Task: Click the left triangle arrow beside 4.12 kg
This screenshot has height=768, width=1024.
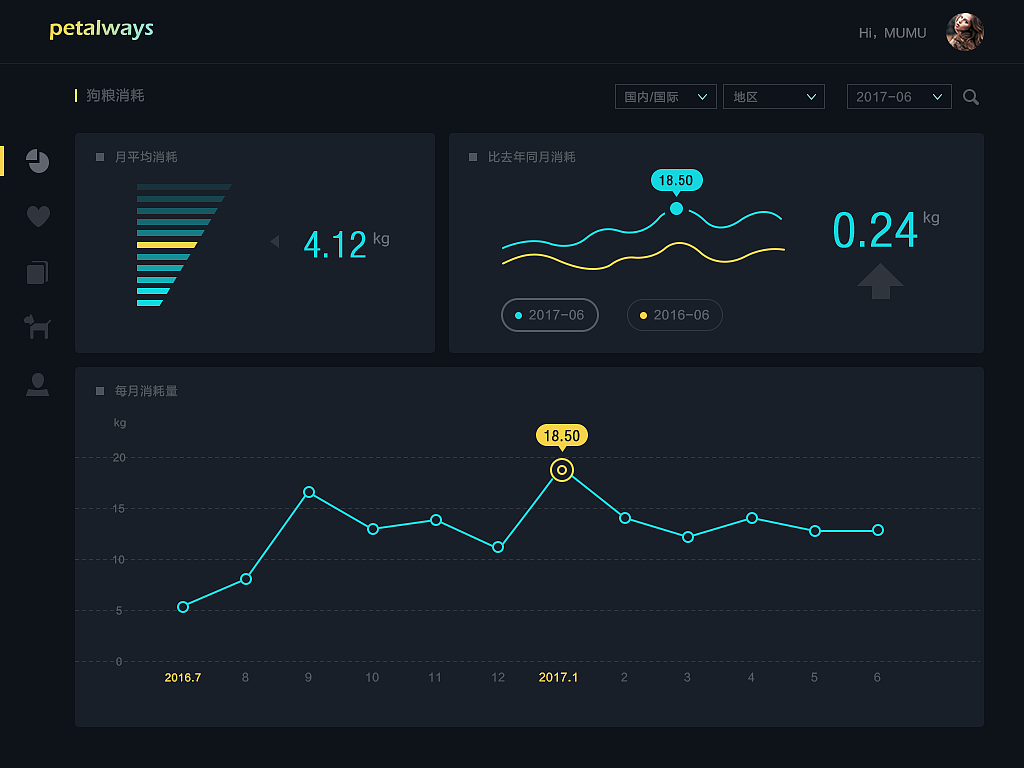Action: tap(275, 242)
